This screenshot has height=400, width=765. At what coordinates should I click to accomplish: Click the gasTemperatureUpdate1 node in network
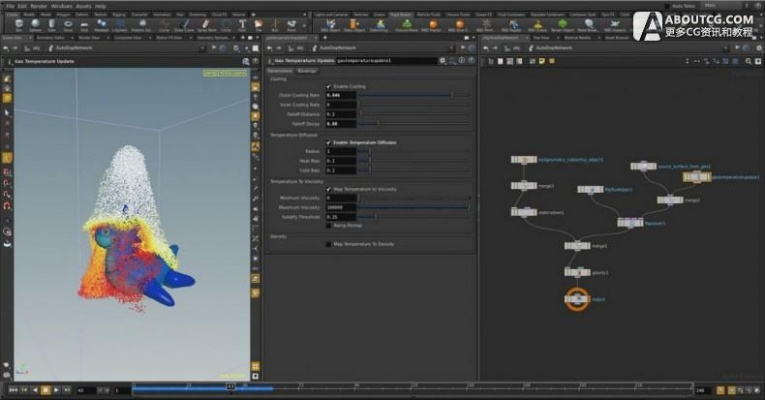click(x=696, y=176)
